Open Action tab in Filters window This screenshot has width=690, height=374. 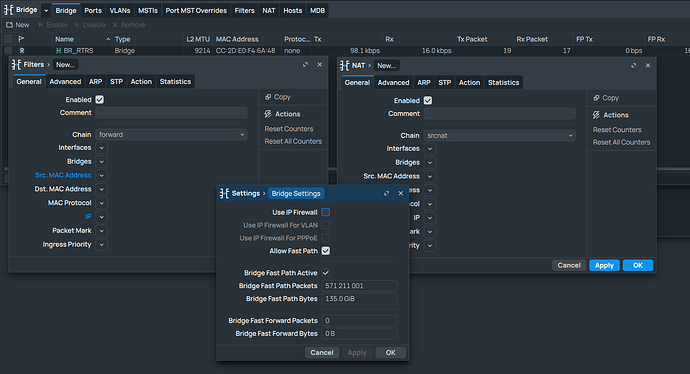[x=141, y=82]
